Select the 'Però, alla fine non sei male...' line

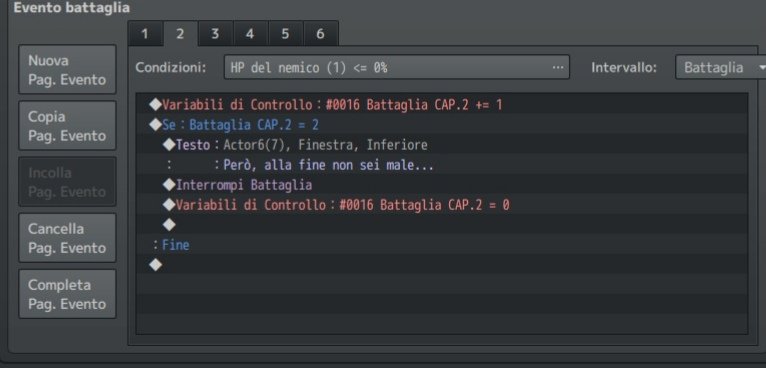(x=442, y=165)
